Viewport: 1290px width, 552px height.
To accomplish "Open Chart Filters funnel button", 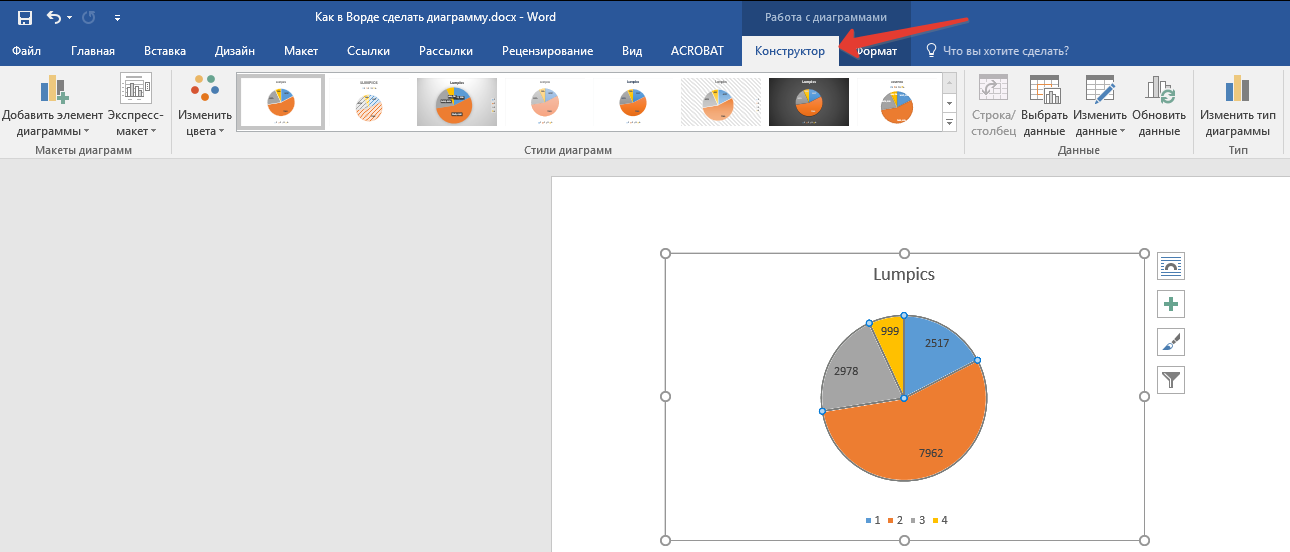I will [x=1171, y=380].
